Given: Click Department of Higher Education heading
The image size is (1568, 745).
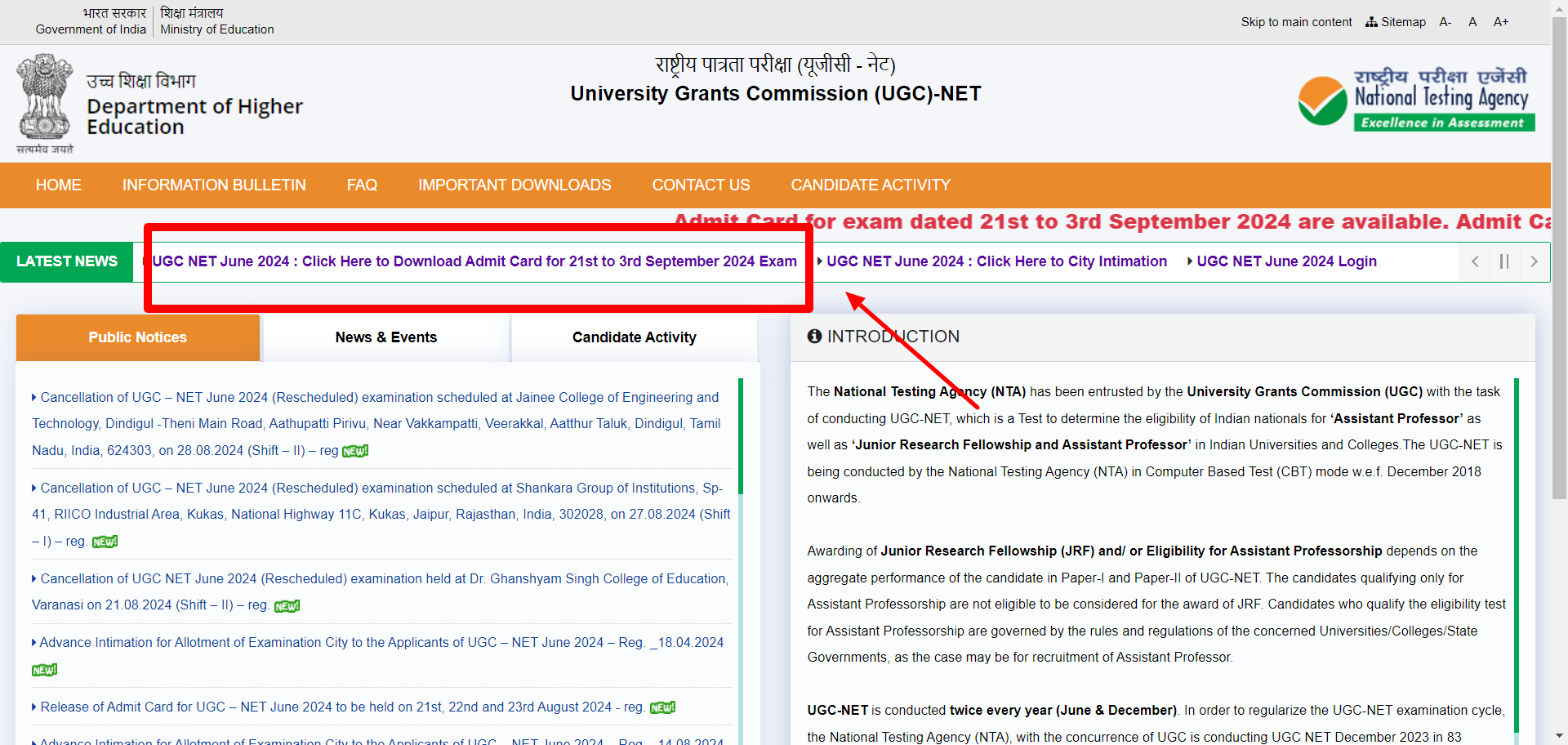Looking at the screenshot, I should pyautogui.click(x=194, y=117).
